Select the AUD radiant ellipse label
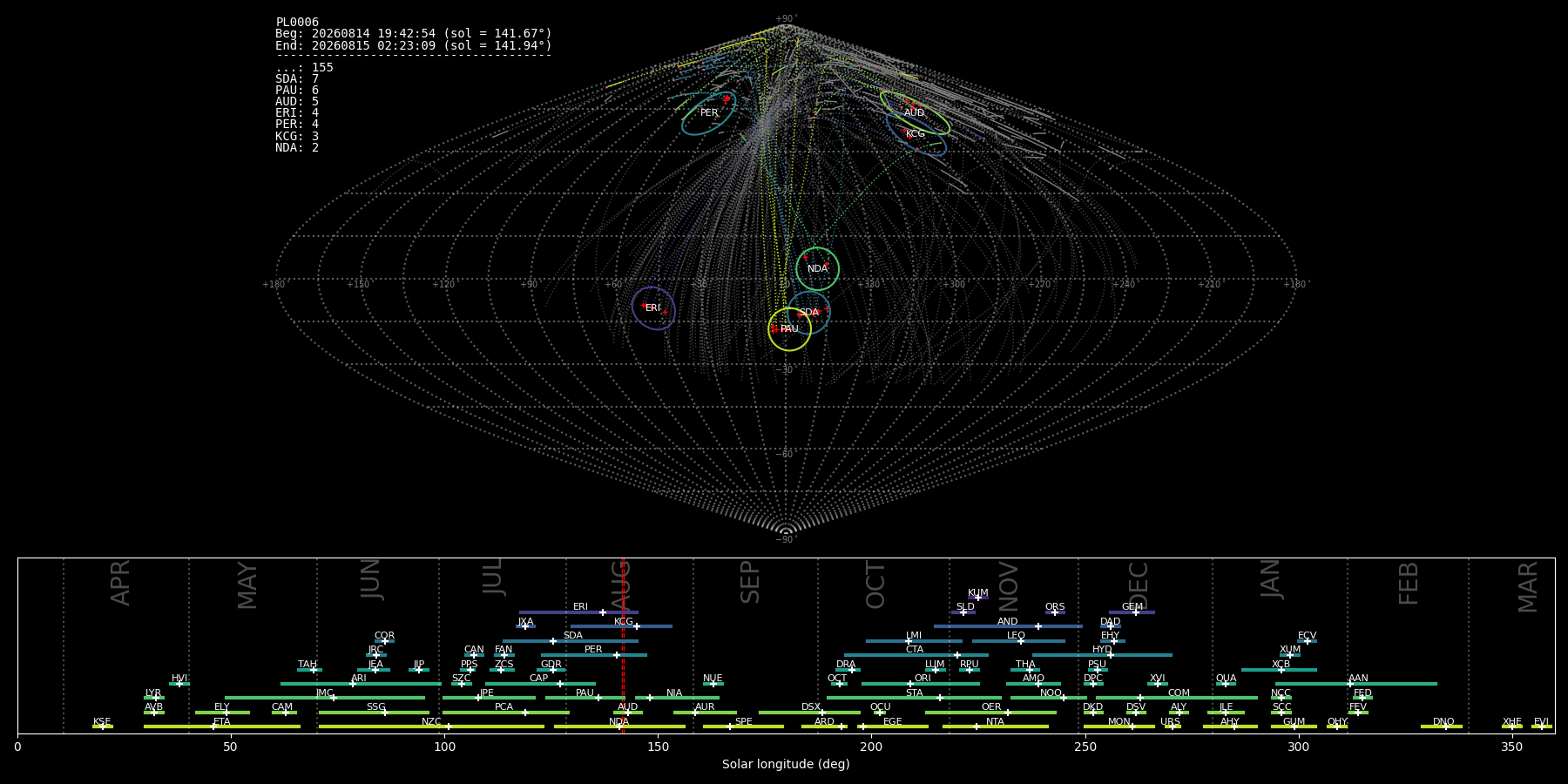 (914, 113)
